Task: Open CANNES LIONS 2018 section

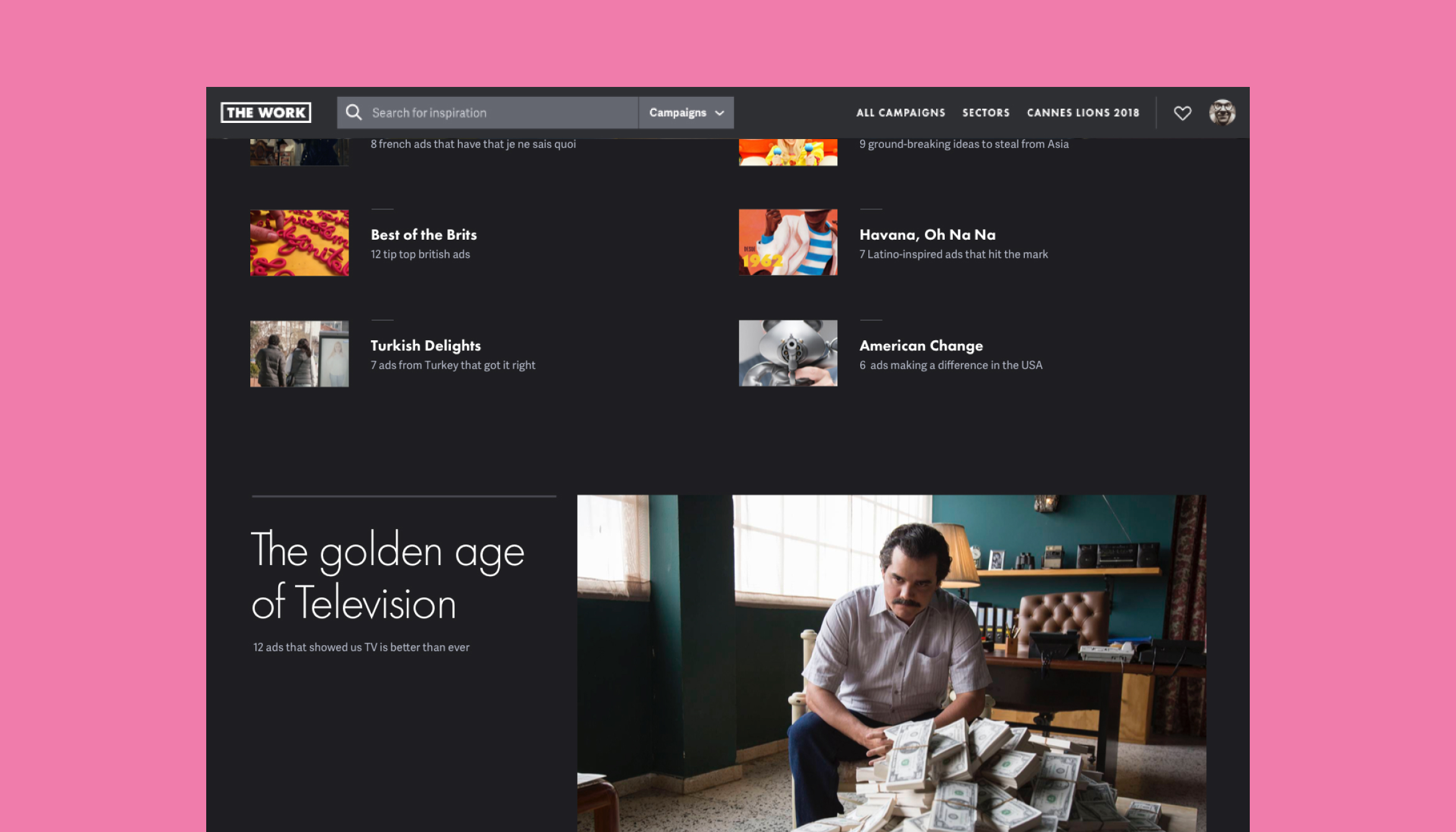Action: pyautogui.click(x=1083, y=112)
